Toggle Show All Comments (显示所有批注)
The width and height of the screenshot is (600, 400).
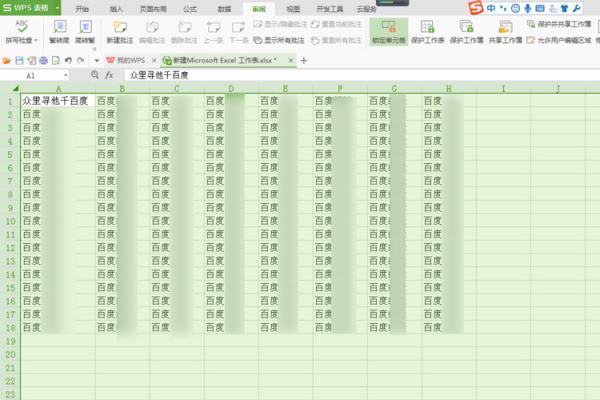[279, 40]
